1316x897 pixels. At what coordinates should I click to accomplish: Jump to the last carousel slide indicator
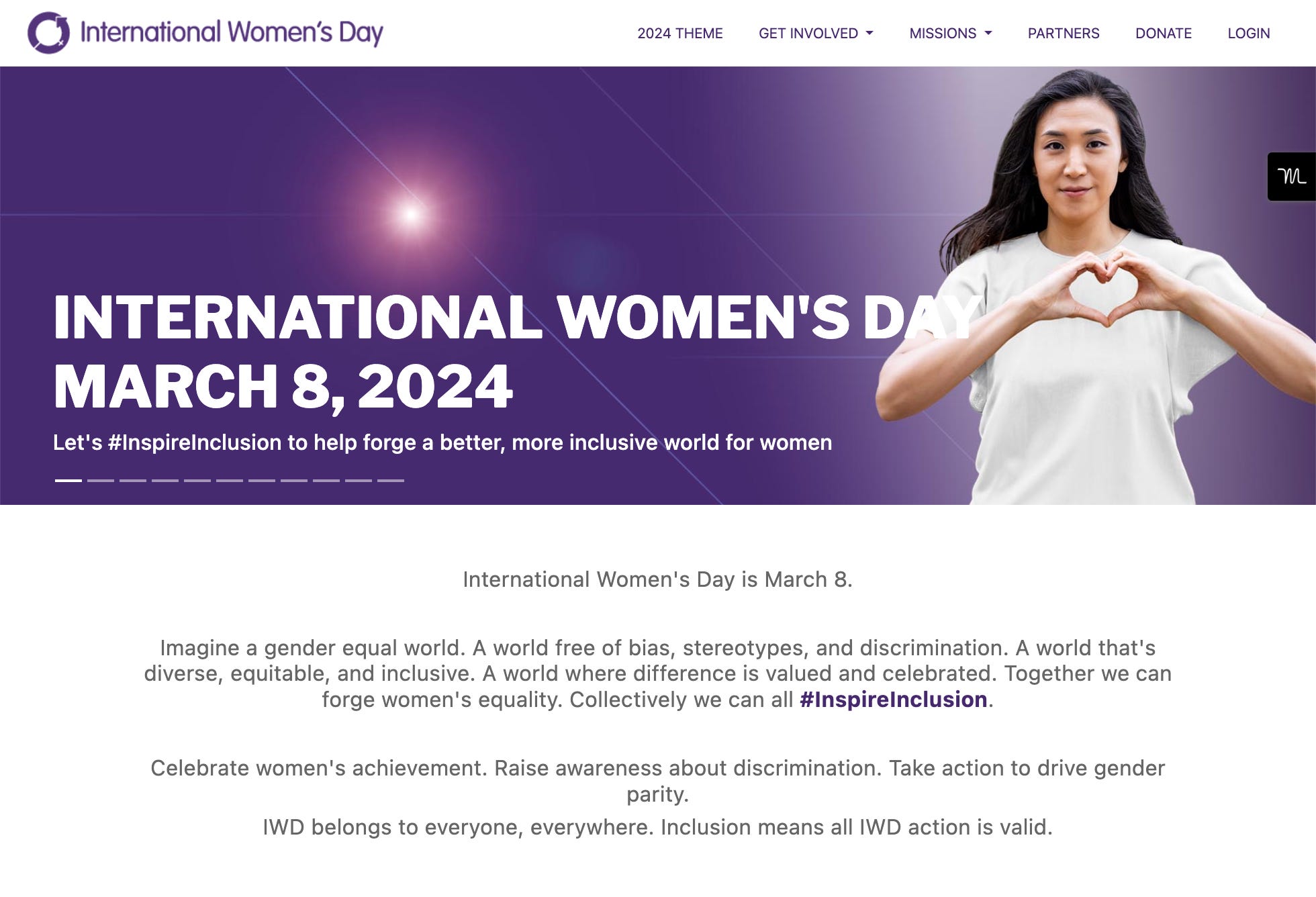click(x=390, y=481)
